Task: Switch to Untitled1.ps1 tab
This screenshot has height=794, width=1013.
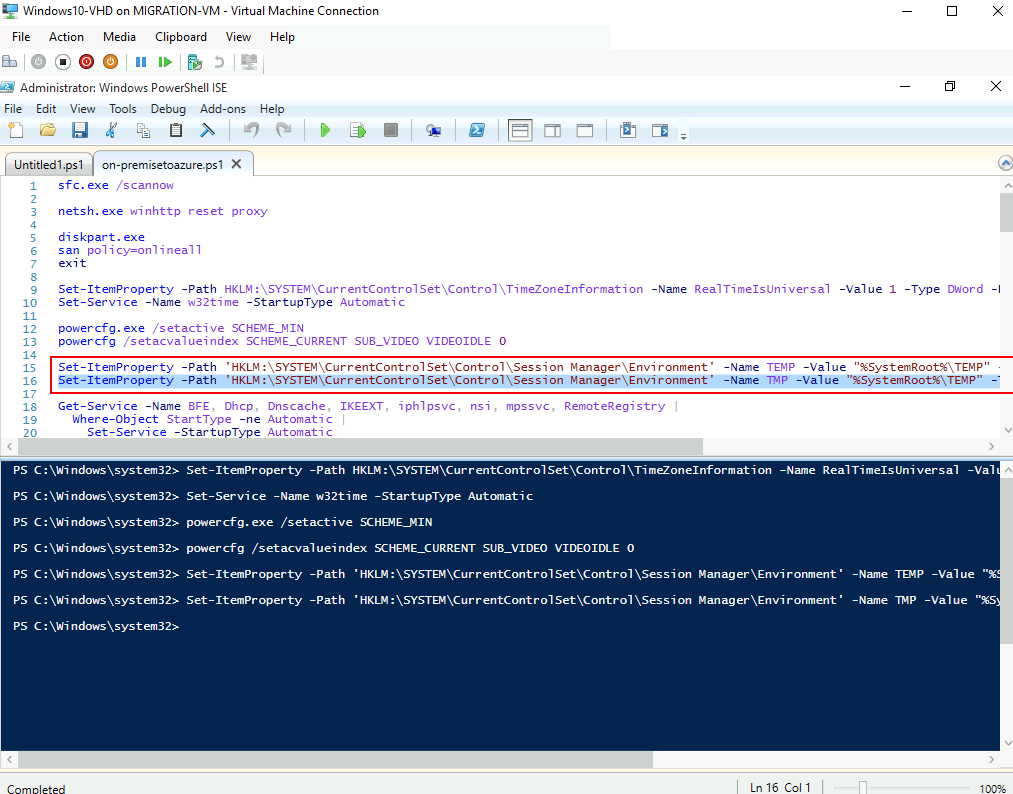Action: [x=48, y=165]
